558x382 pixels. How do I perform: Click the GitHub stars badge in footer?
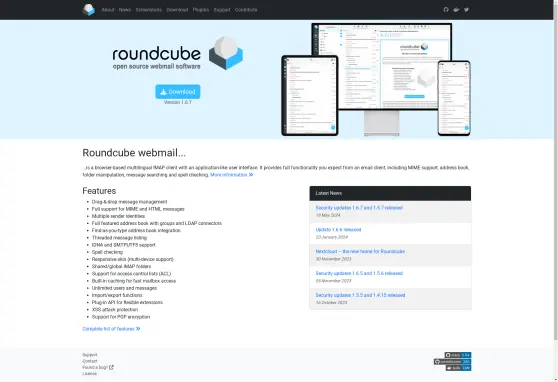pyautogui.click(x=458, y=355)
